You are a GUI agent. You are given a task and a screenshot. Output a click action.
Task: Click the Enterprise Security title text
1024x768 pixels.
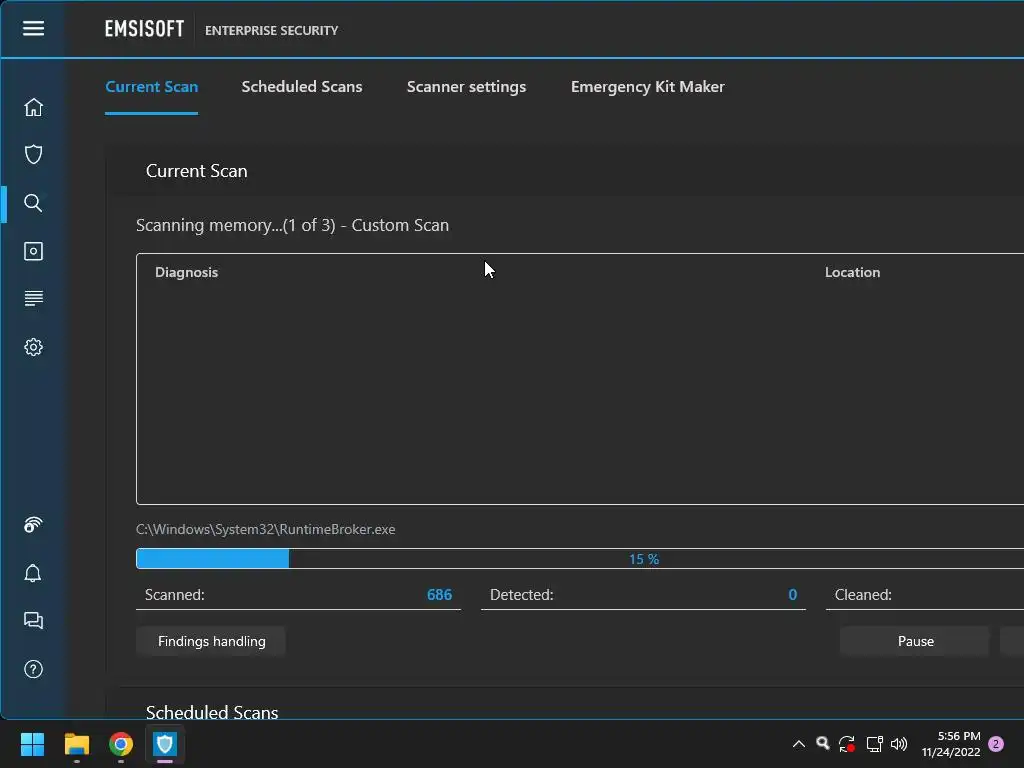tap(272, 31)
